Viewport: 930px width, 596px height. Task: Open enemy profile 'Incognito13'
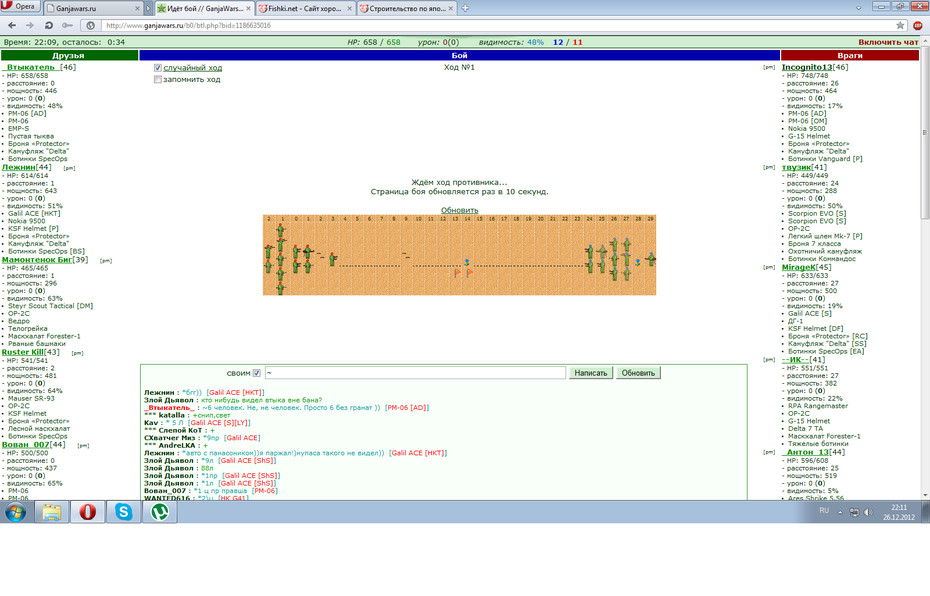(807, 67)
